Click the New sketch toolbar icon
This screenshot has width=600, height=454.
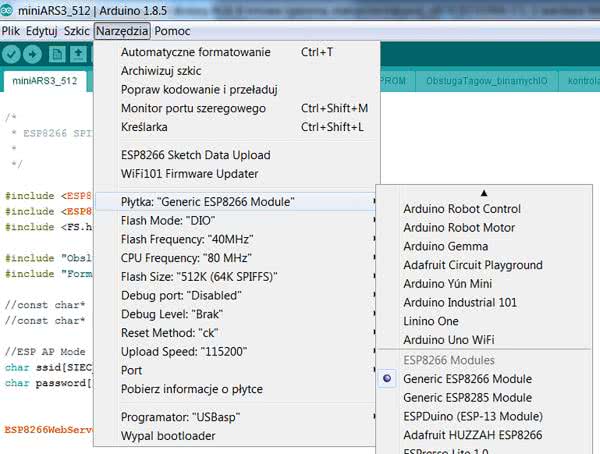58,52
